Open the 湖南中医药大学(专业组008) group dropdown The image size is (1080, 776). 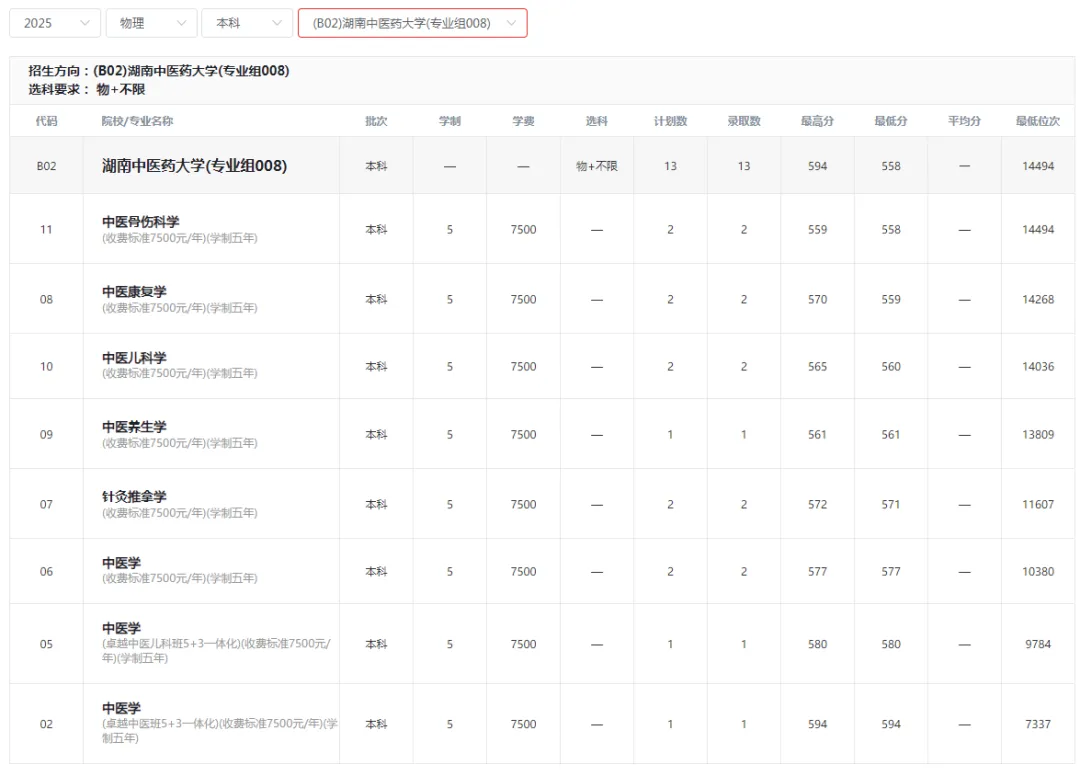(413, 23)
